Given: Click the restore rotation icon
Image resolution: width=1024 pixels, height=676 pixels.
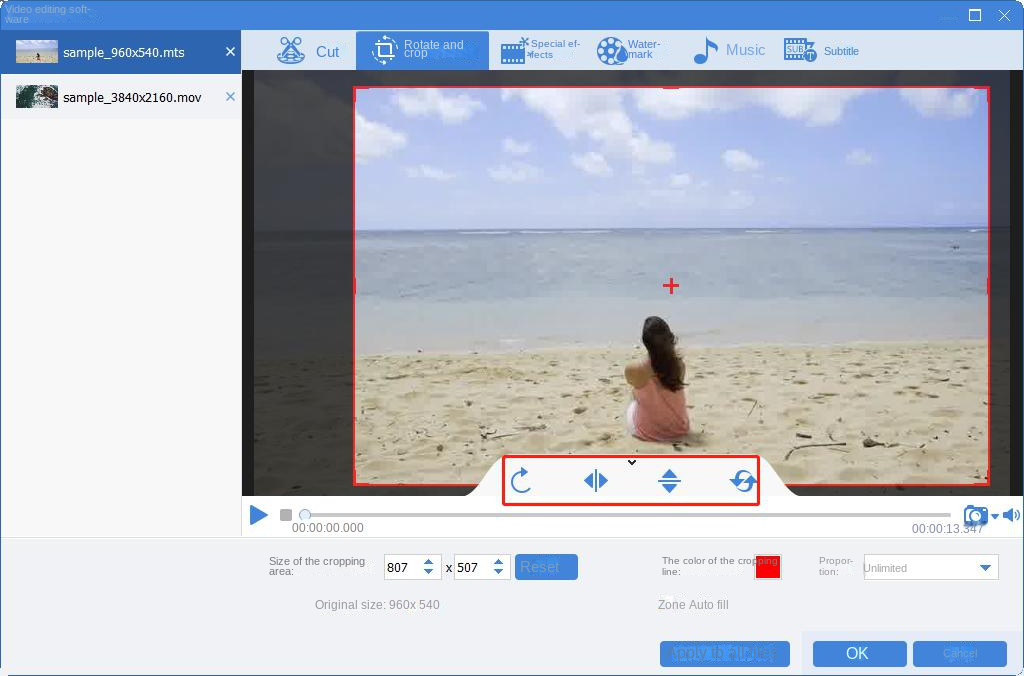Looking at the screenshot, I should pos(743,481).
